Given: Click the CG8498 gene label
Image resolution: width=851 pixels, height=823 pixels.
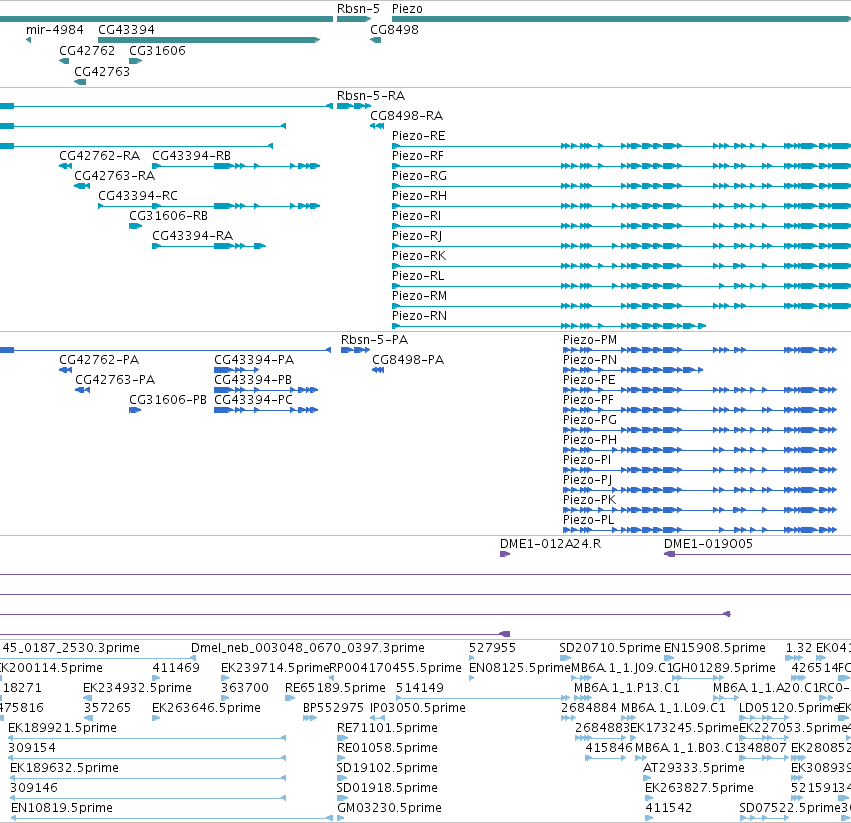Looking at the screenshot, I should pyautogui.click(x=395, y=29).
